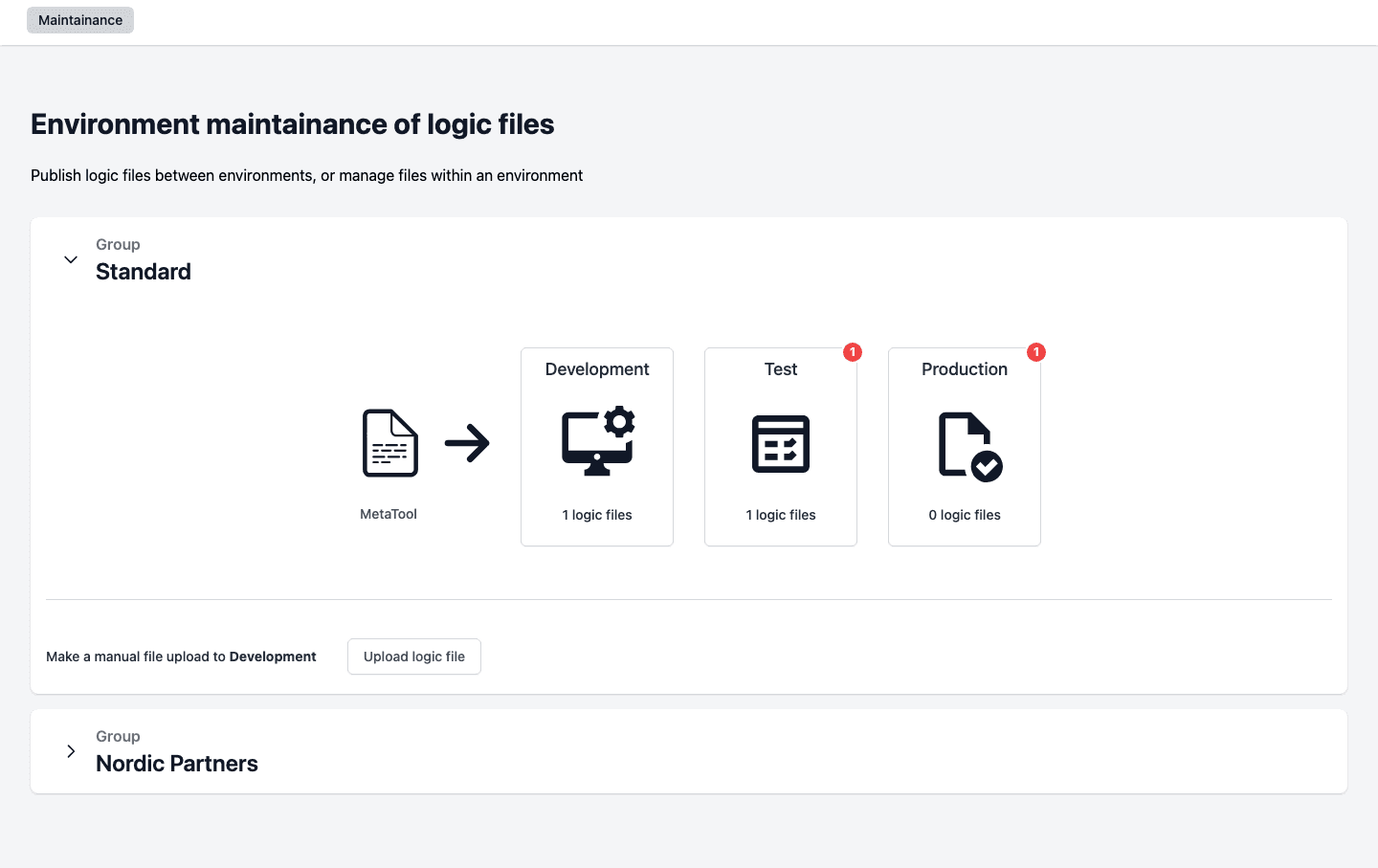This screenshot has width=1378, height=868.
Task: Click '0 logic files' under Production
Action: coord(965,515)
